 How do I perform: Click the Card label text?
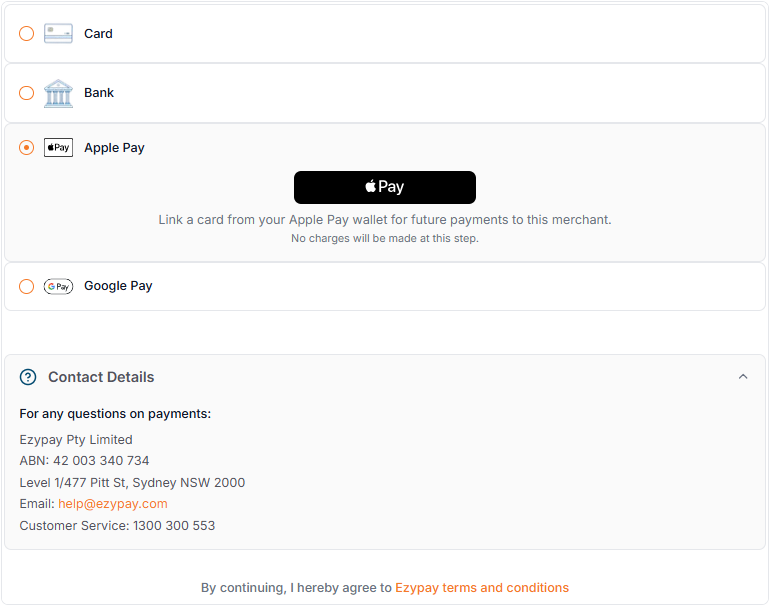coord(98,33)
